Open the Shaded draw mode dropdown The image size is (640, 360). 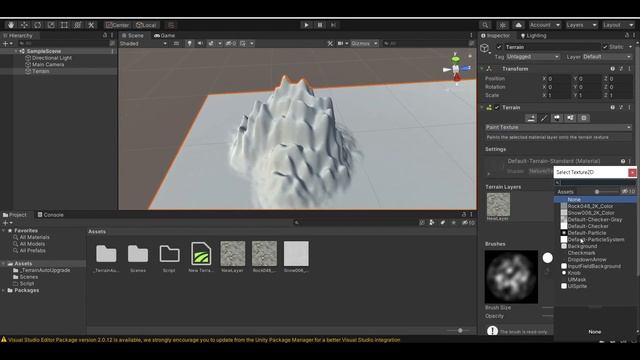tap(143, 43)
